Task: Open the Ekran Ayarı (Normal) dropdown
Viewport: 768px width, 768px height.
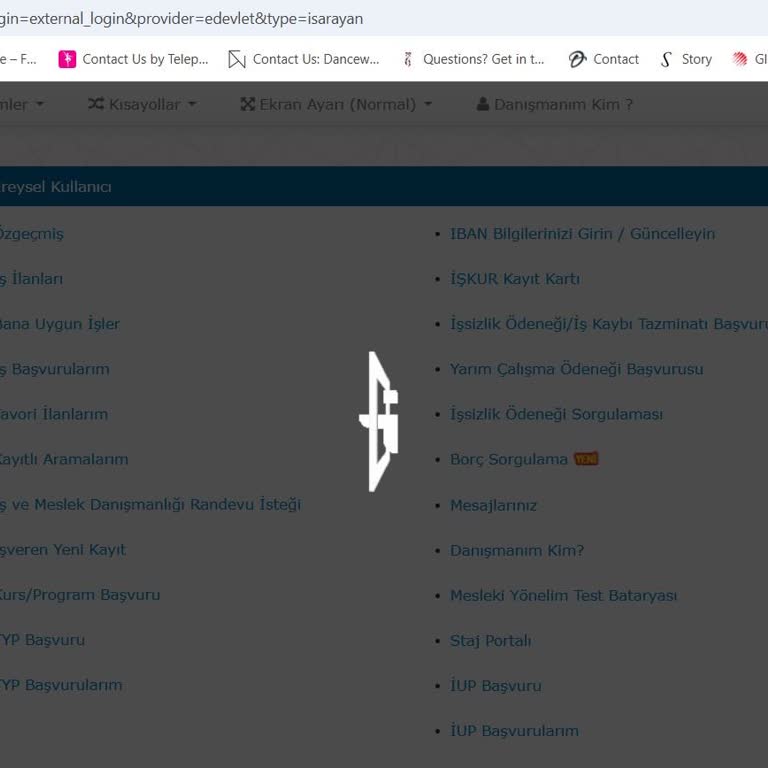Action: (x=336, y=104)
